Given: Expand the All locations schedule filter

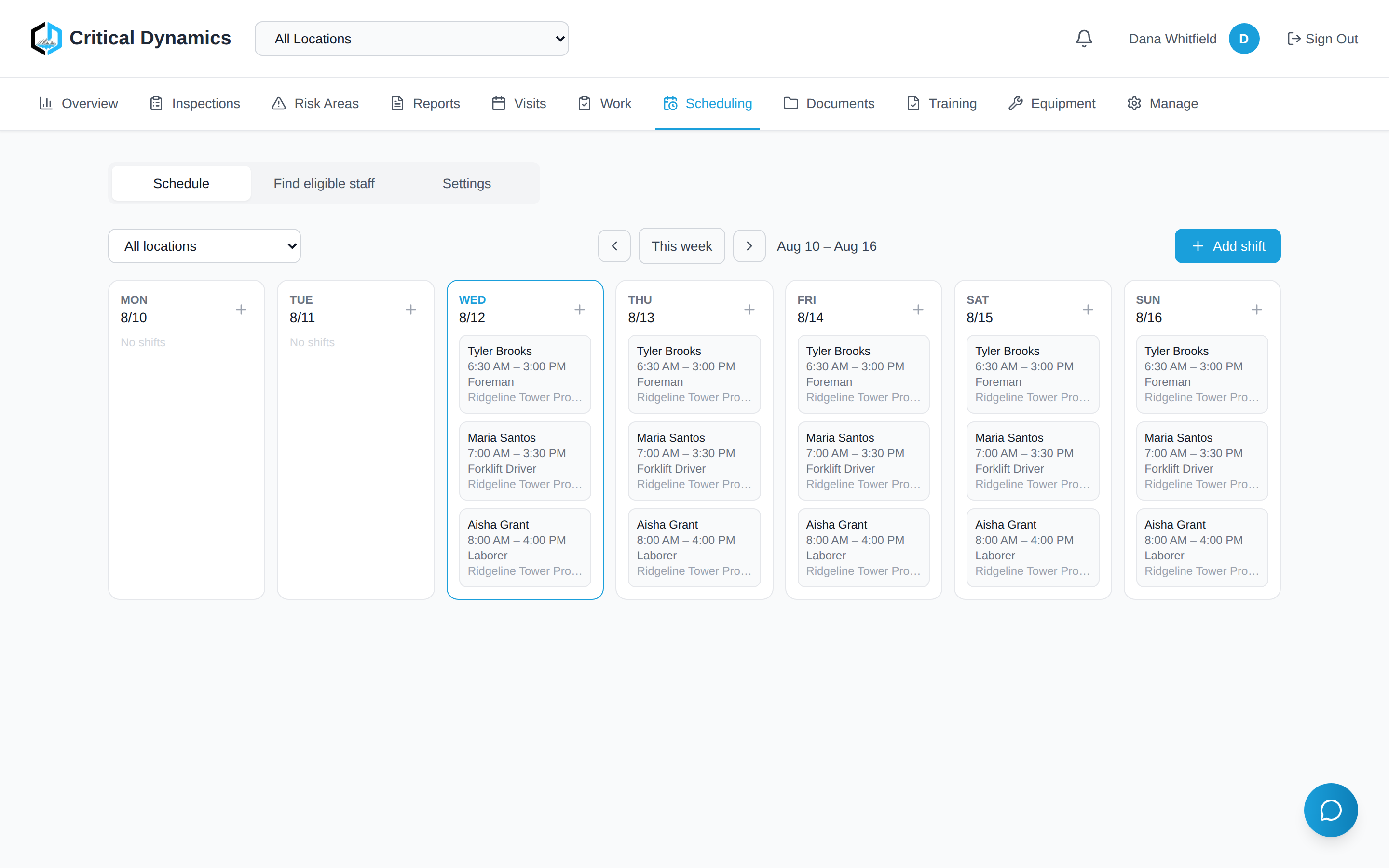Looking at the screenshot, I should (204, 246).
